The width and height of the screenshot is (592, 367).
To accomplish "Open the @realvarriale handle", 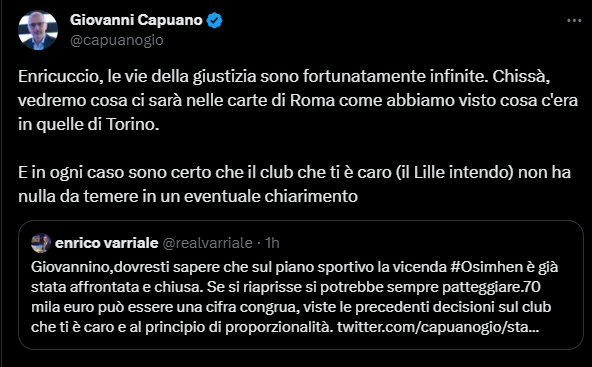I will (x=207, y=243).
